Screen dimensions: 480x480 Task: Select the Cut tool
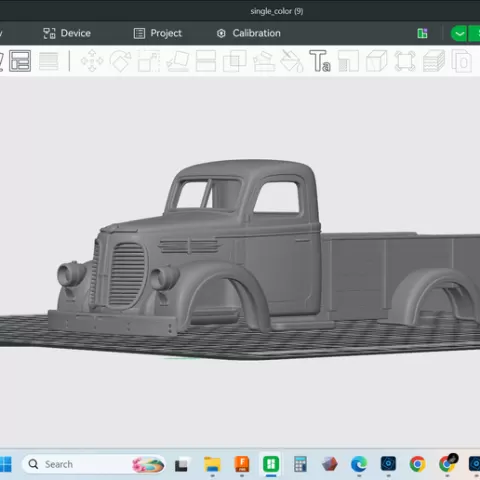[x=206, y=61]
